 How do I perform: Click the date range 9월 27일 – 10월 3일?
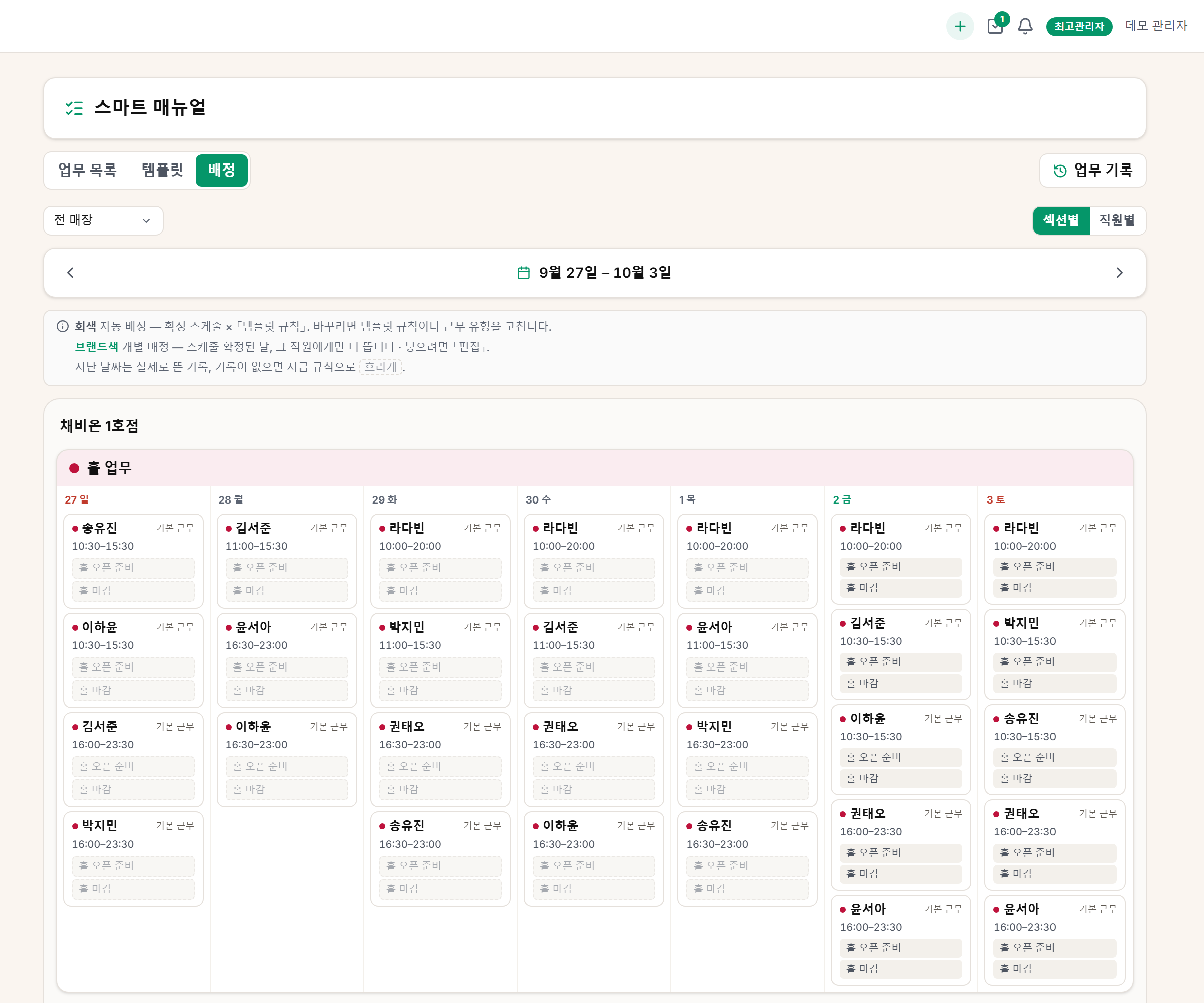[605, 273]
